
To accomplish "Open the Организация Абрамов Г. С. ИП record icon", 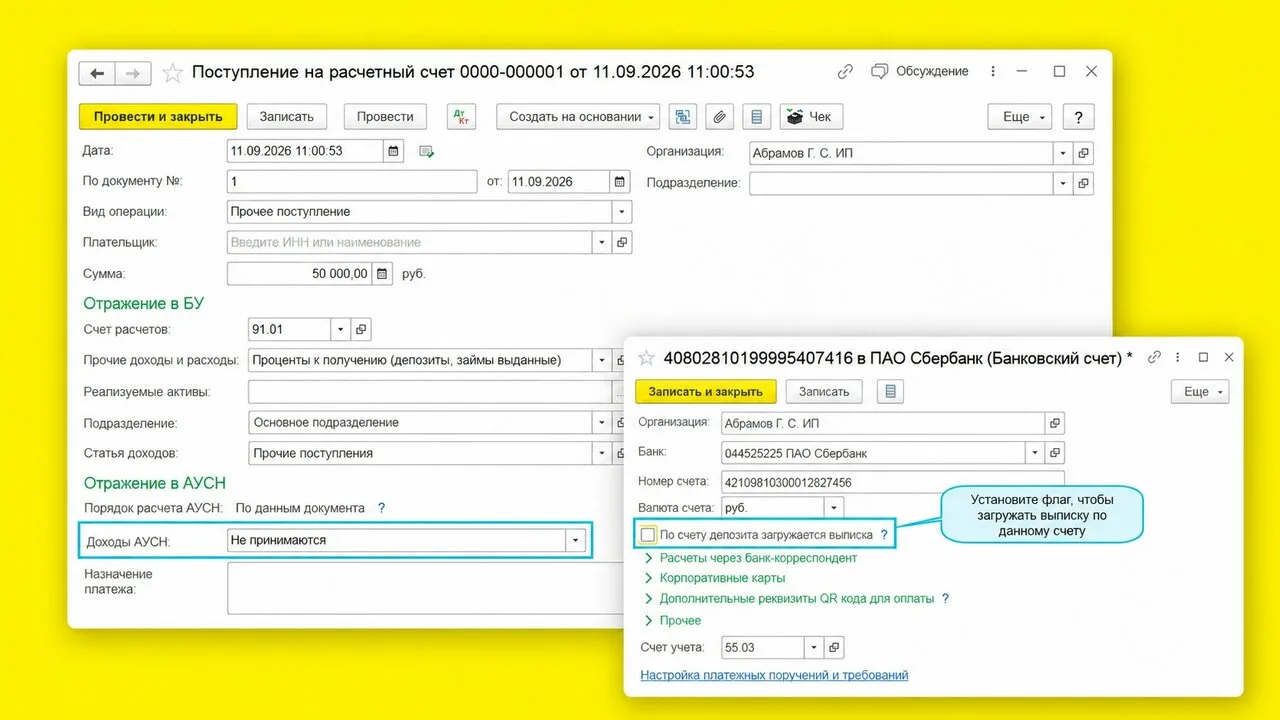I will point(1083,153).
